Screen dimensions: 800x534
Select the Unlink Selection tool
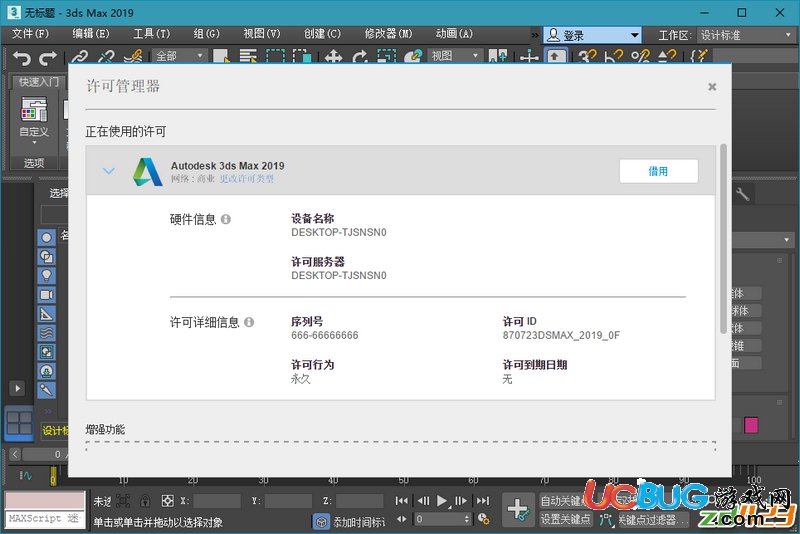coord(106,57)
